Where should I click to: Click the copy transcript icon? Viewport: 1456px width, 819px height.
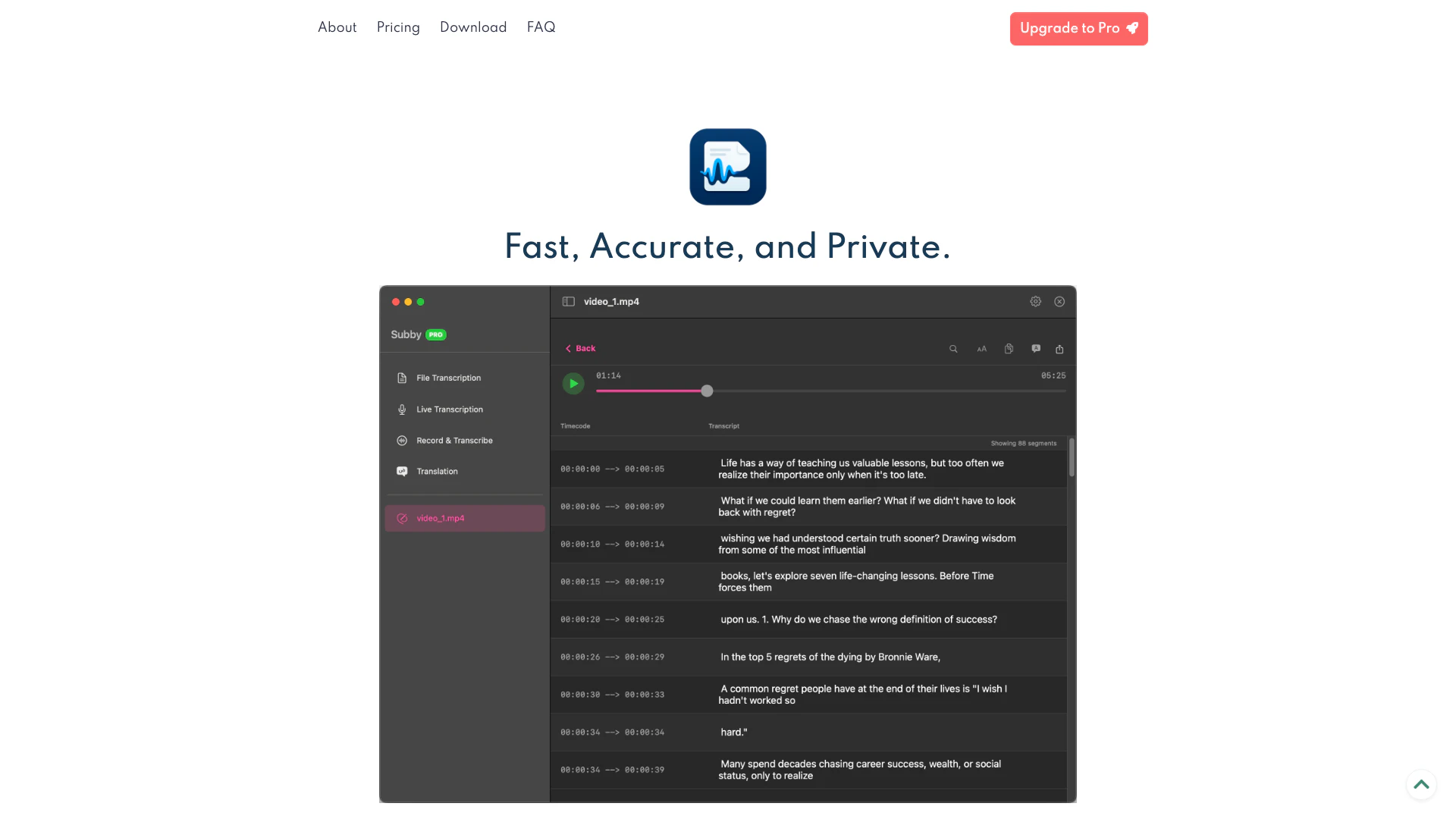[1009, 349]
